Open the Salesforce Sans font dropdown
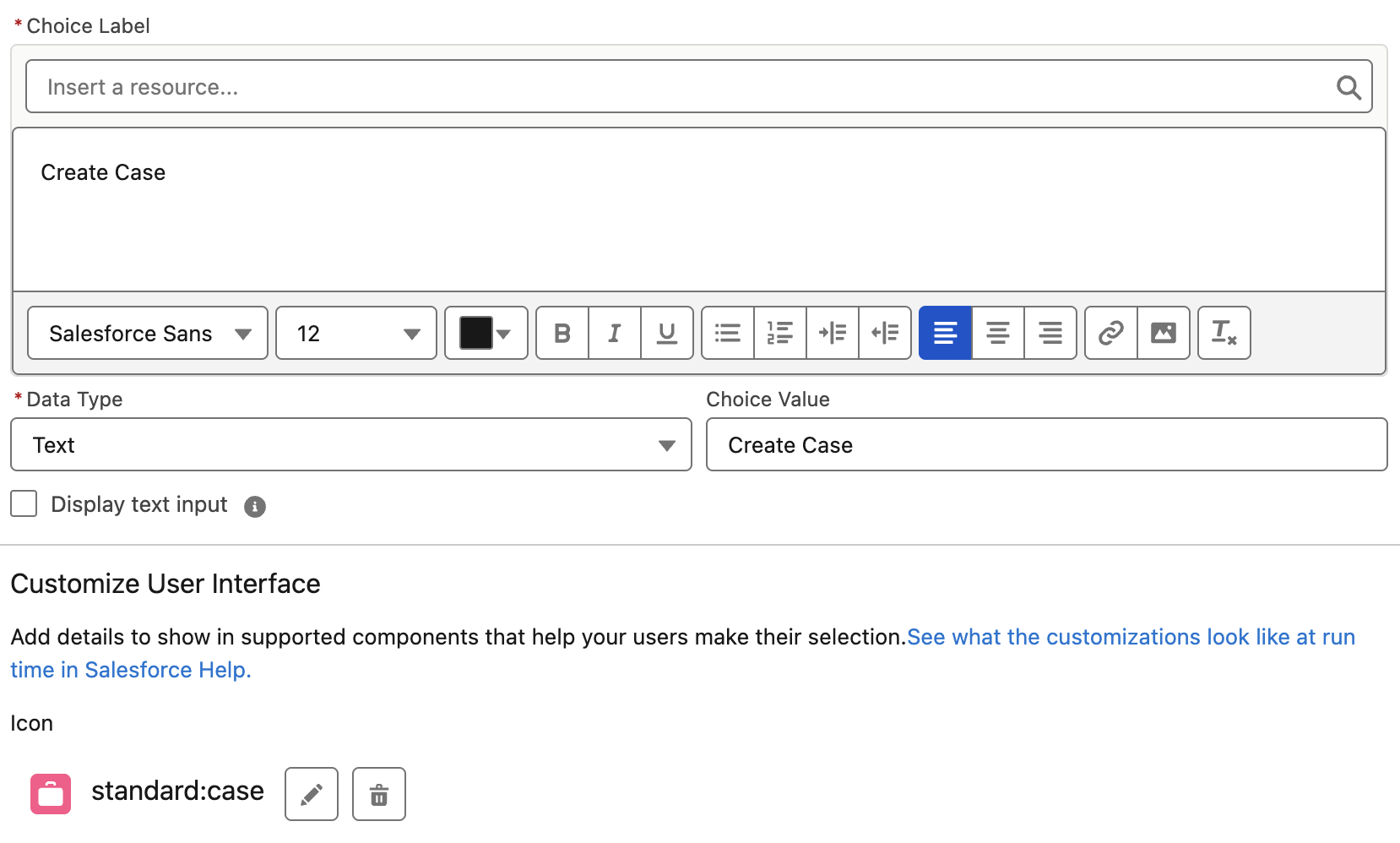This screenshot has height=843, width=1400. pos(147,333)
